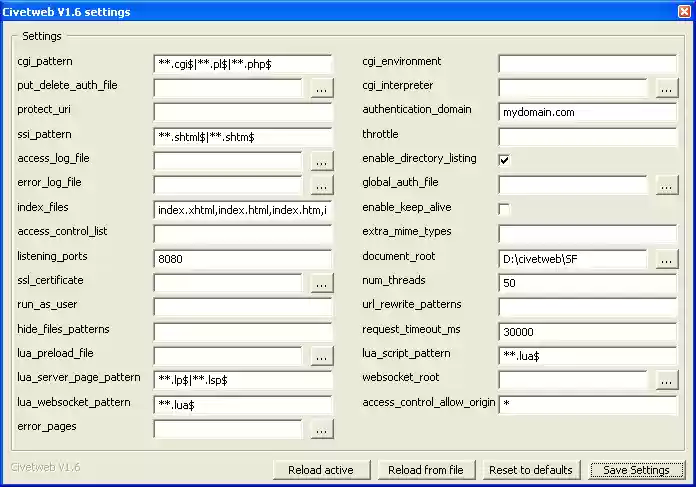
Task: Click the ssl_certificate browse button
Action: click(321, 283)
